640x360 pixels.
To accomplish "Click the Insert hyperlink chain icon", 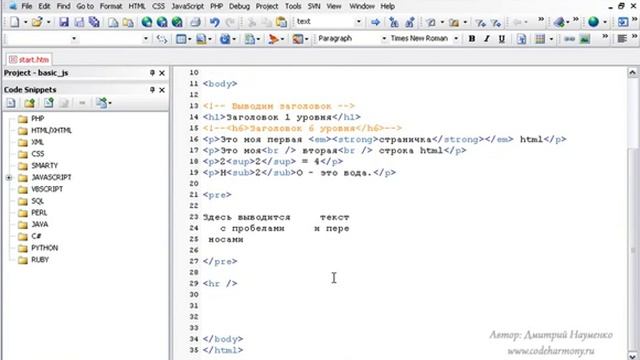I will pos(569,39).
